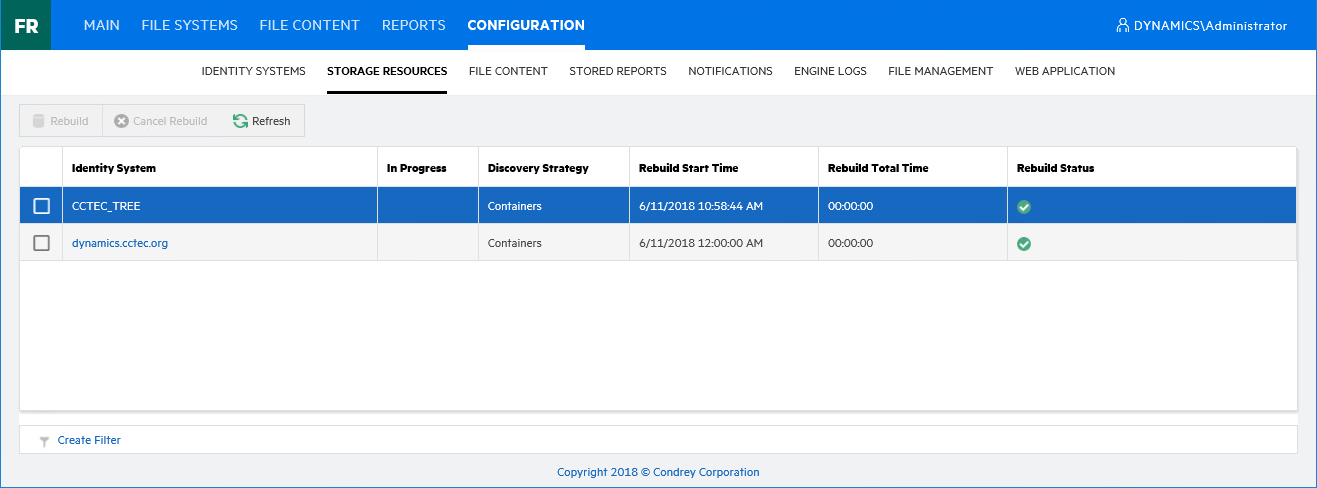Viewport: 1317px width, 488px height.
Task: Click Copyright Condrey Corporation footer link
Action: click(658, 472)
